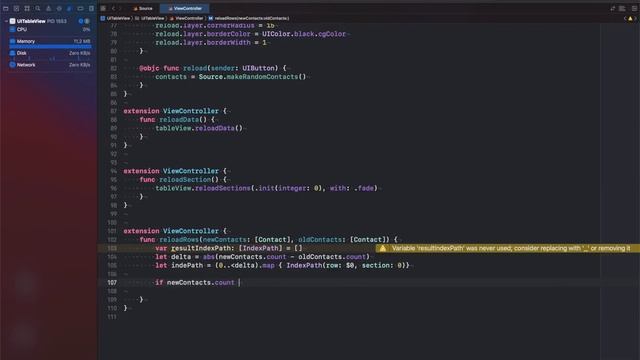Image resolution: width=640 pixels, height=360 pixels.
Task: Open the related items grid menu
Action: pos(103,8)
